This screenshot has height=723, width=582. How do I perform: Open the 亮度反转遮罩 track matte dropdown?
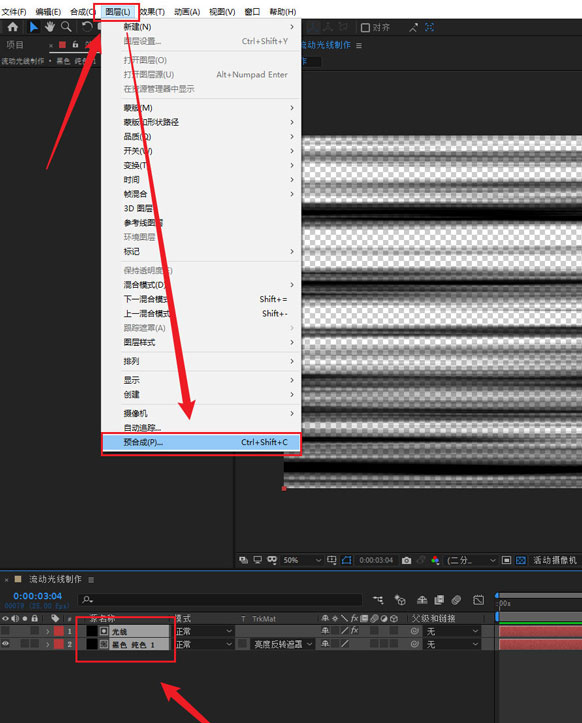tap(283, 644)
